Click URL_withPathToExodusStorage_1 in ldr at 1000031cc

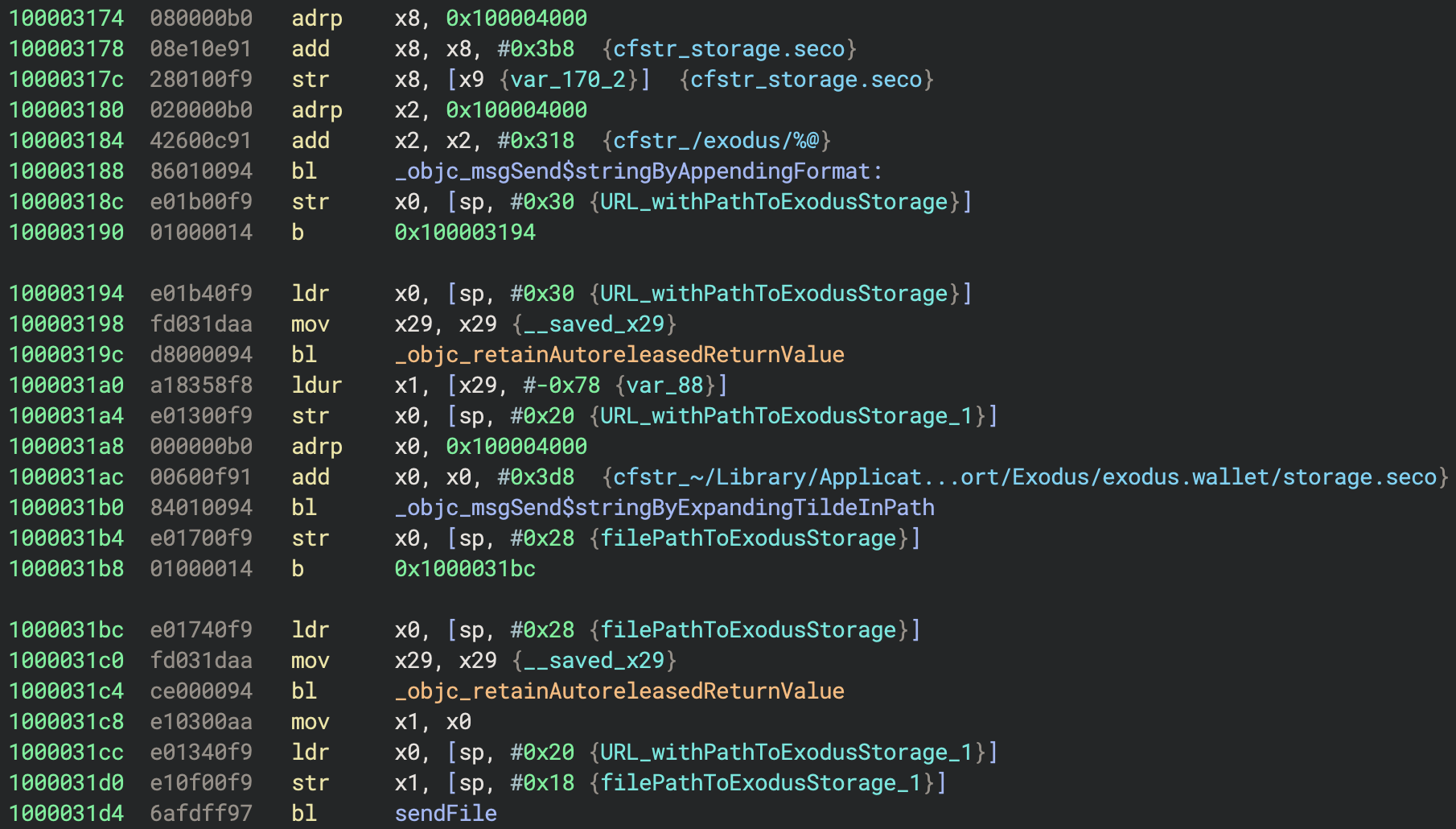point(787,752)
